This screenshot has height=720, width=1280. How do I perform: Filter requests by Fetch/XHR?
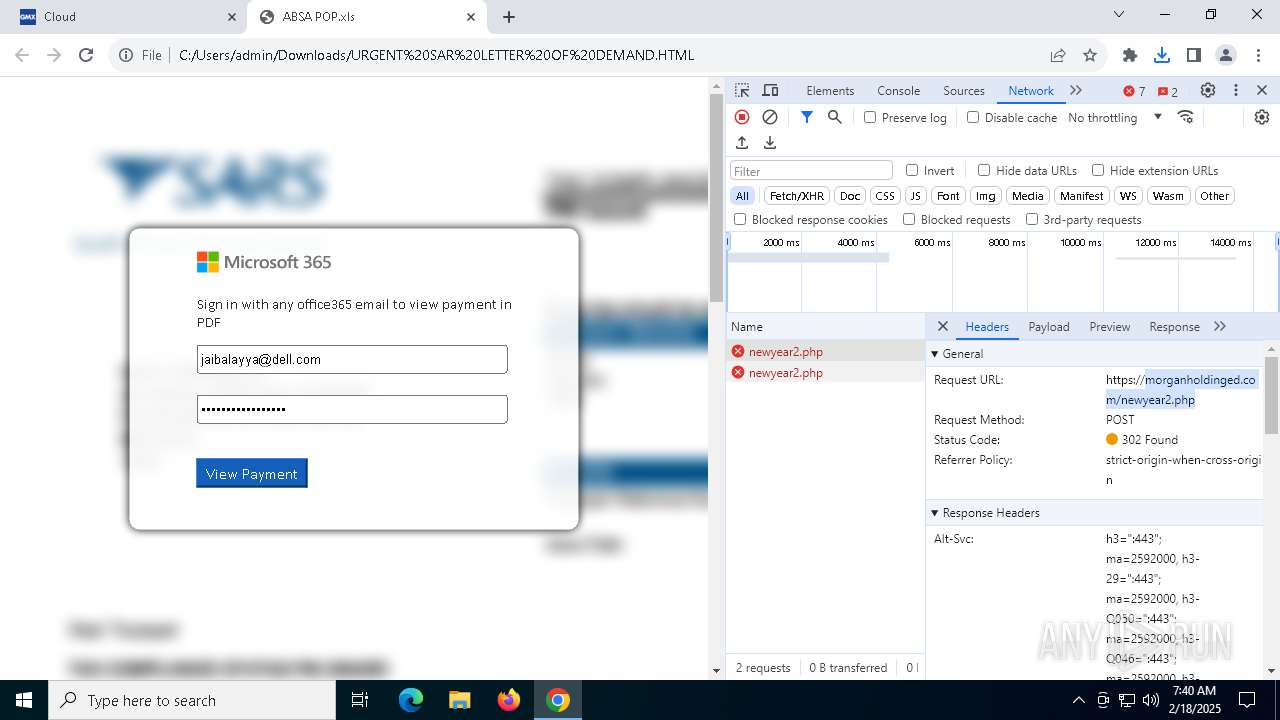coord(797,196)
